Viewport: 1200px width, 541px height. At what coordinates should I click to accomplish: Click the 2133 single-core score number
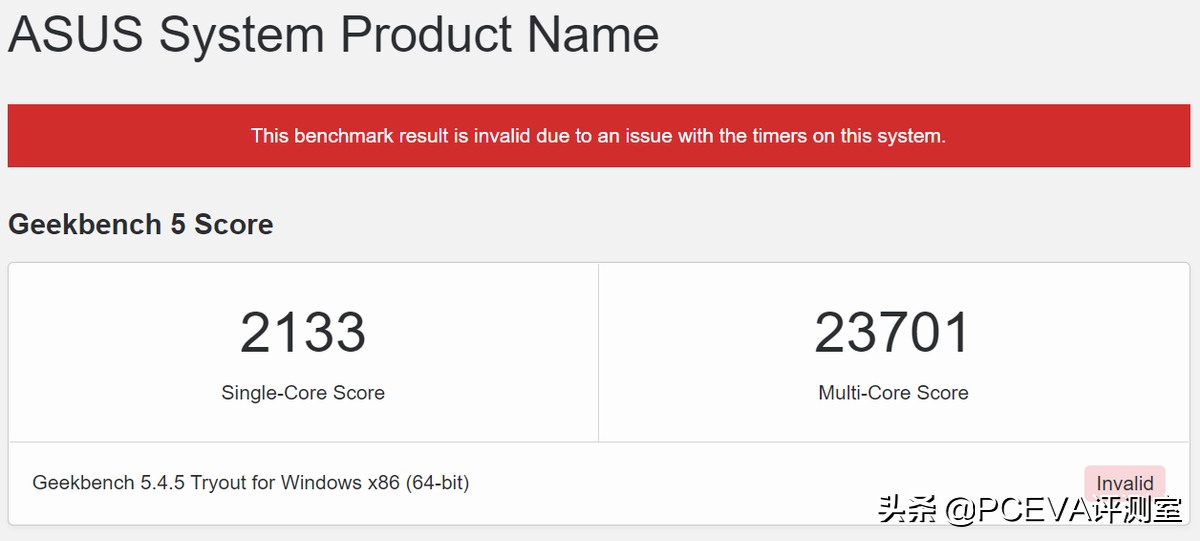tap(303, 333)
